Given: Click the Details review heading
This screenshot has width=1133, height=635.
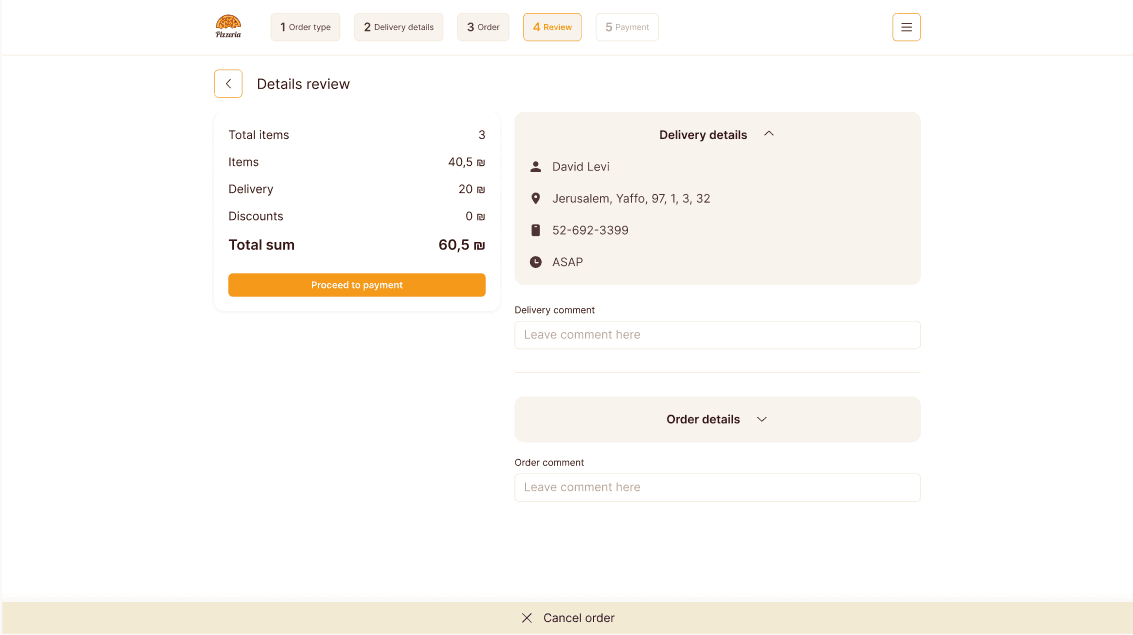Looking at the screenshot, I should point(303,85).
